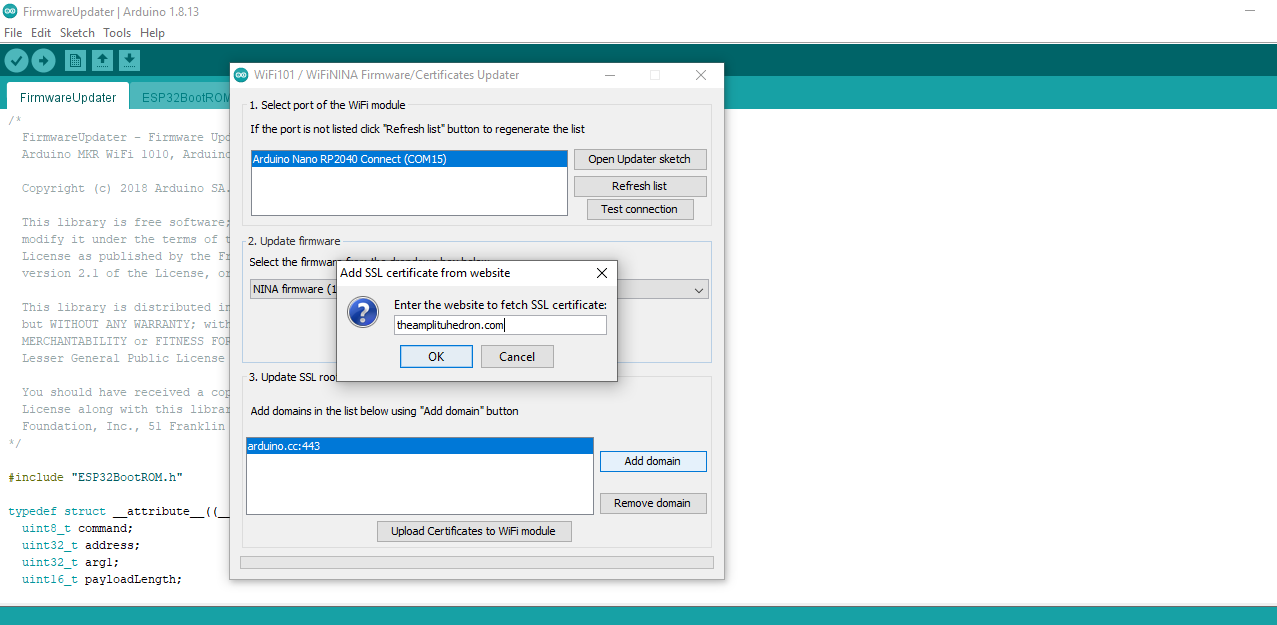This screenshot has height=625, width=1277.
Task: Click the Verify sketch checkmark icon
Action: click(16, 61)
